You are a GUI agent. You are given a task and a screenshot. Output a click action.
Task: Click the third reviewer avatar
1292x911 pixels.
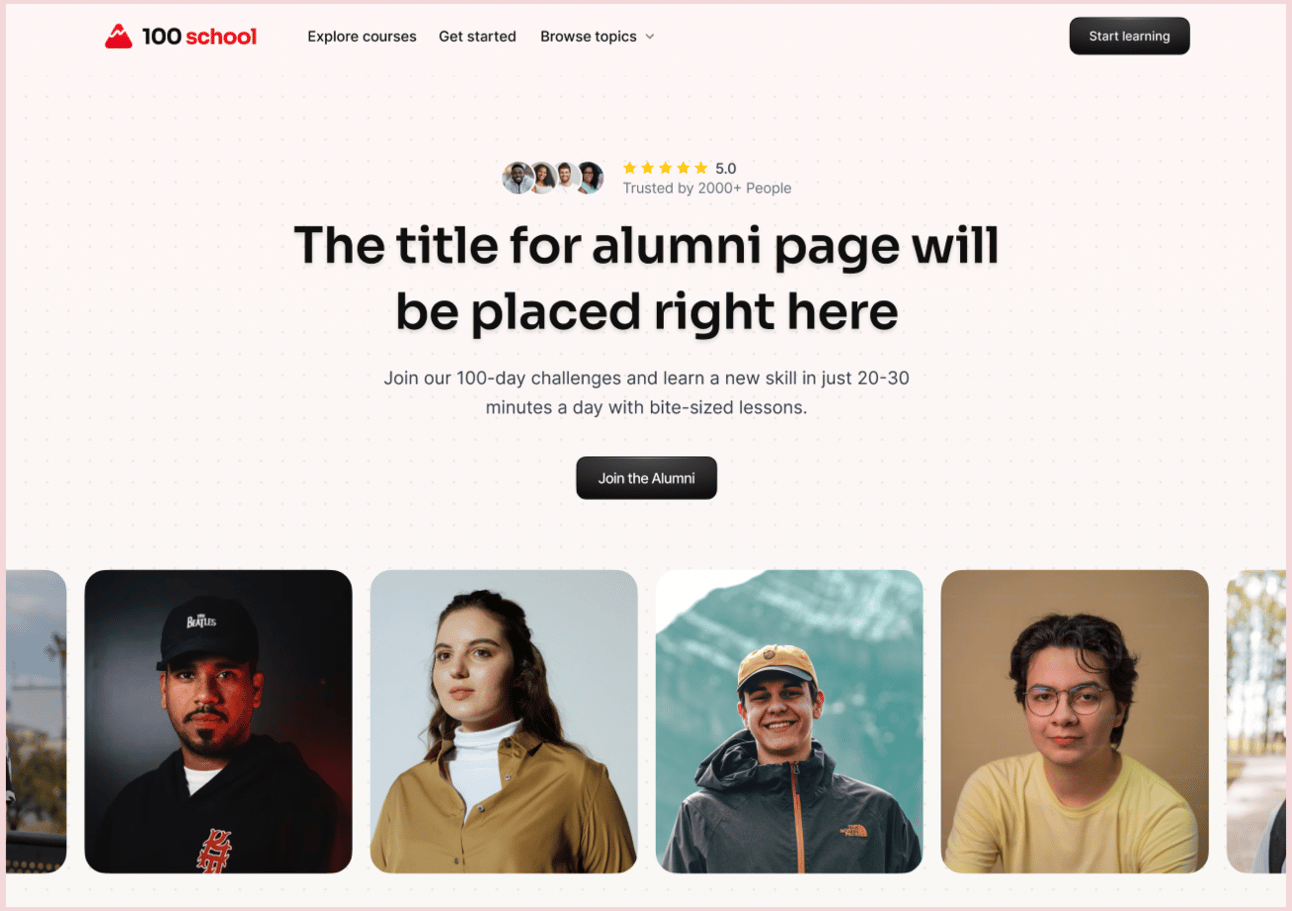point(566,178)
